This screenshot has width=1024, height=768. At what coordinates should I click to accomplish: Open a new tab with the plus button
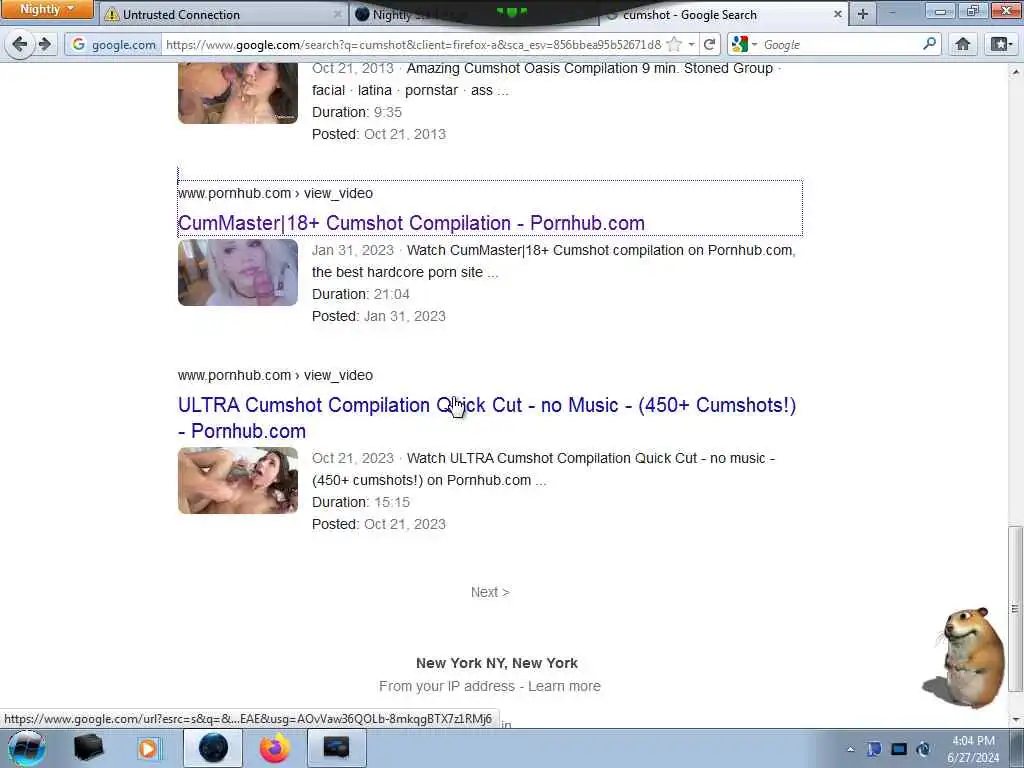pyautogui.click(x=863, y=14)
